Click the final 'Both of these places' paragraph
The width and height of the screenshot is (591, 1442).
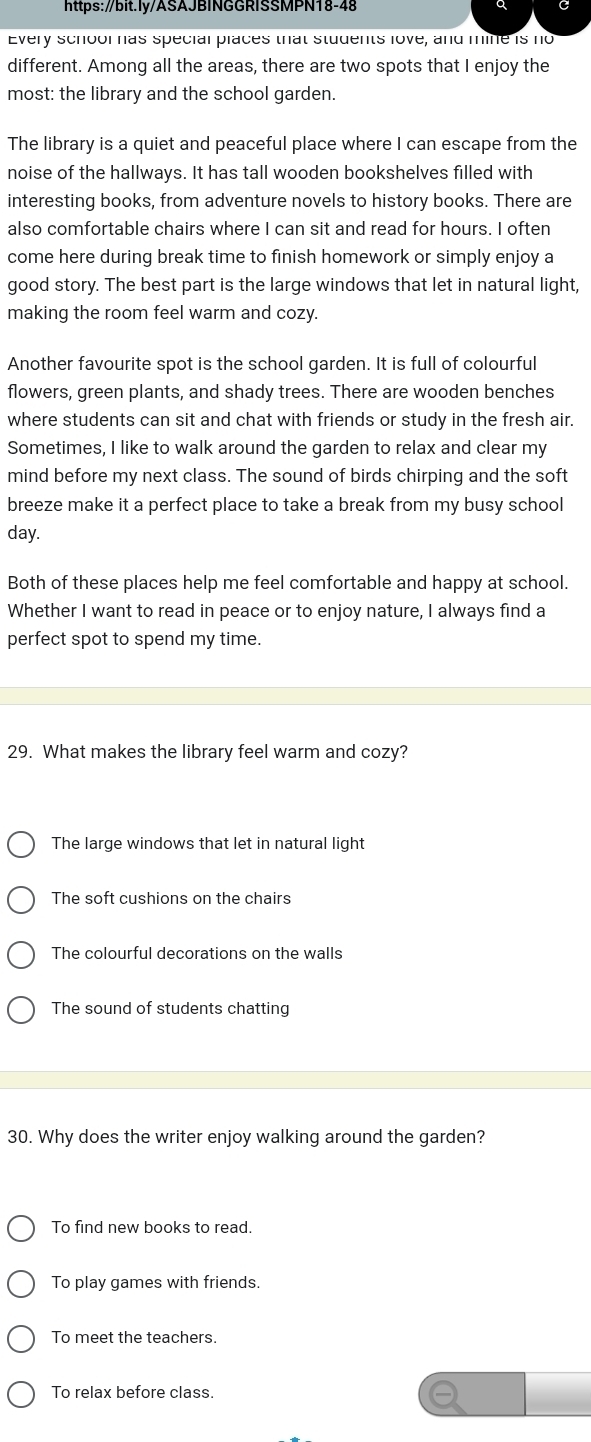288,610
